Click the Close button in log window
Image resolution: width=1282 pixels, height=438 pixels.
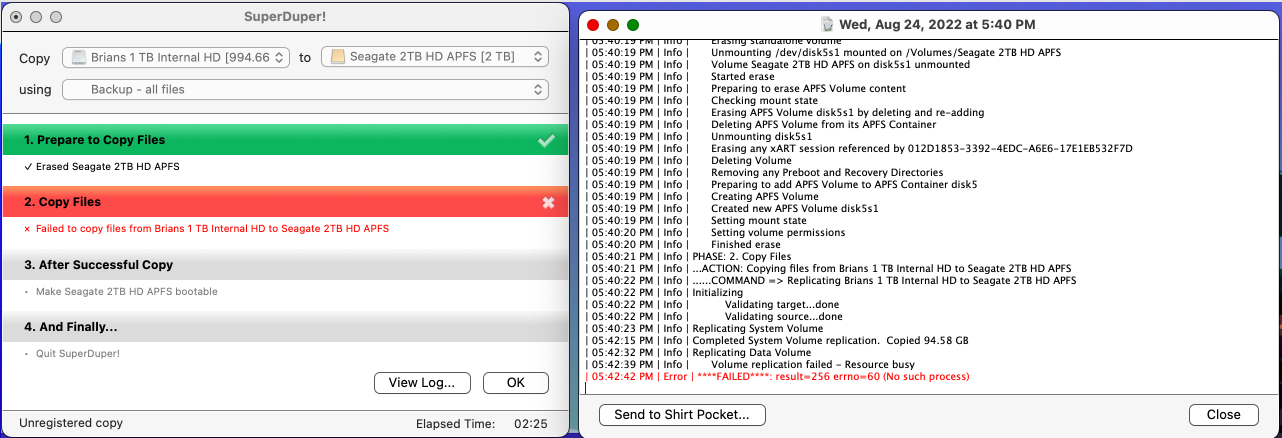pyautogui.click(x=1223, y=414)
